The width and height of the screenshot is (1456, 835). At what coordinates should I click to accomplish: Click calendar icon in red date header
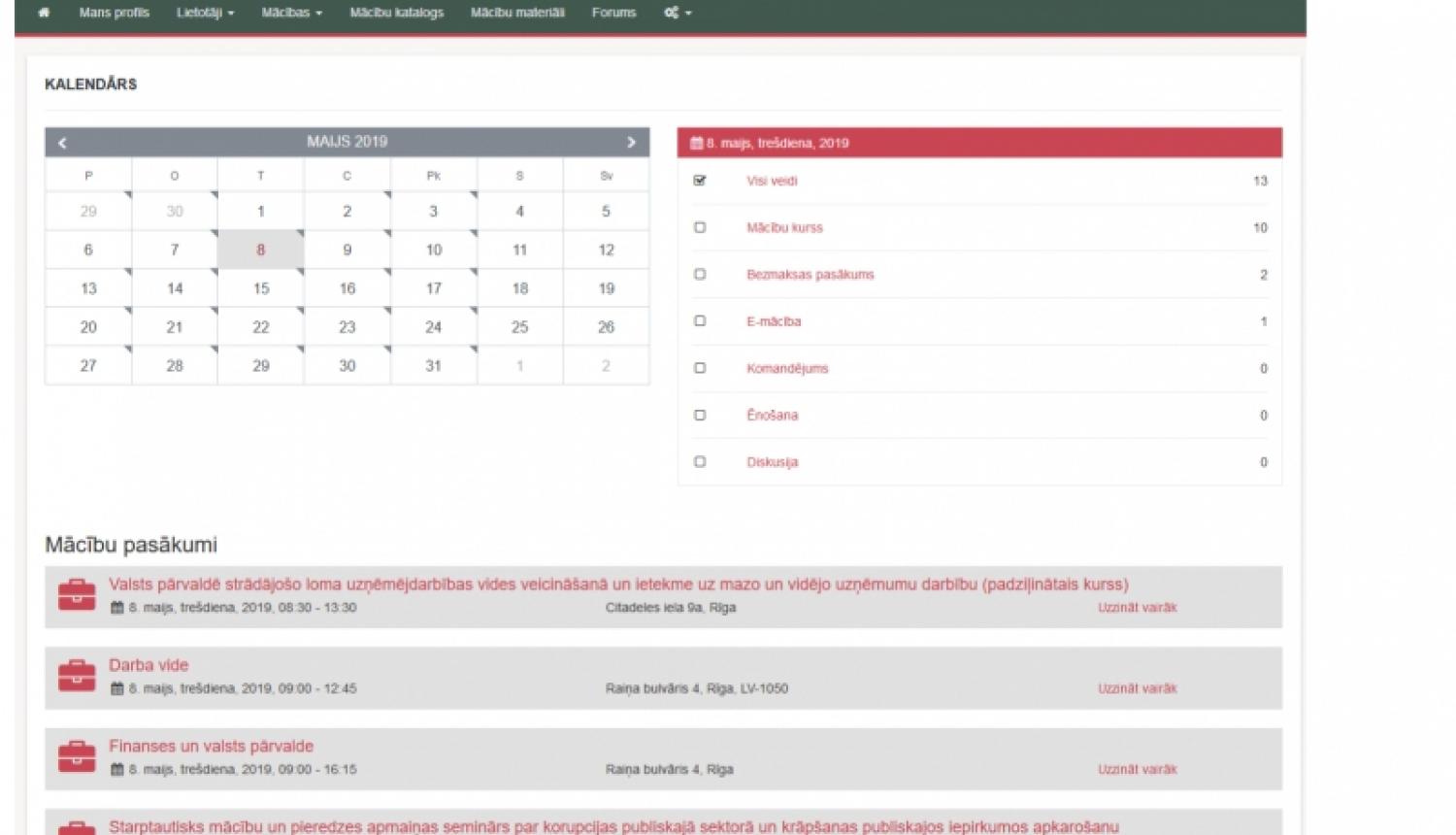[x=696, y=143]
